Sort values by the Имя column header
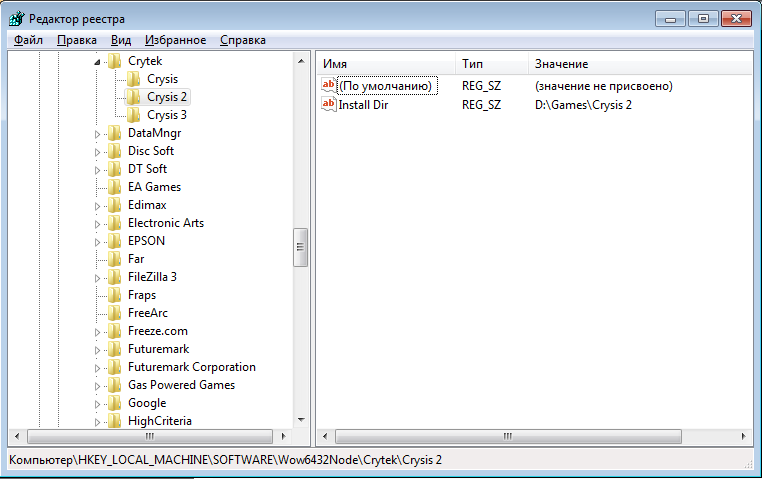The height and width of the screenshot is (479, 762). pos(386,64)
